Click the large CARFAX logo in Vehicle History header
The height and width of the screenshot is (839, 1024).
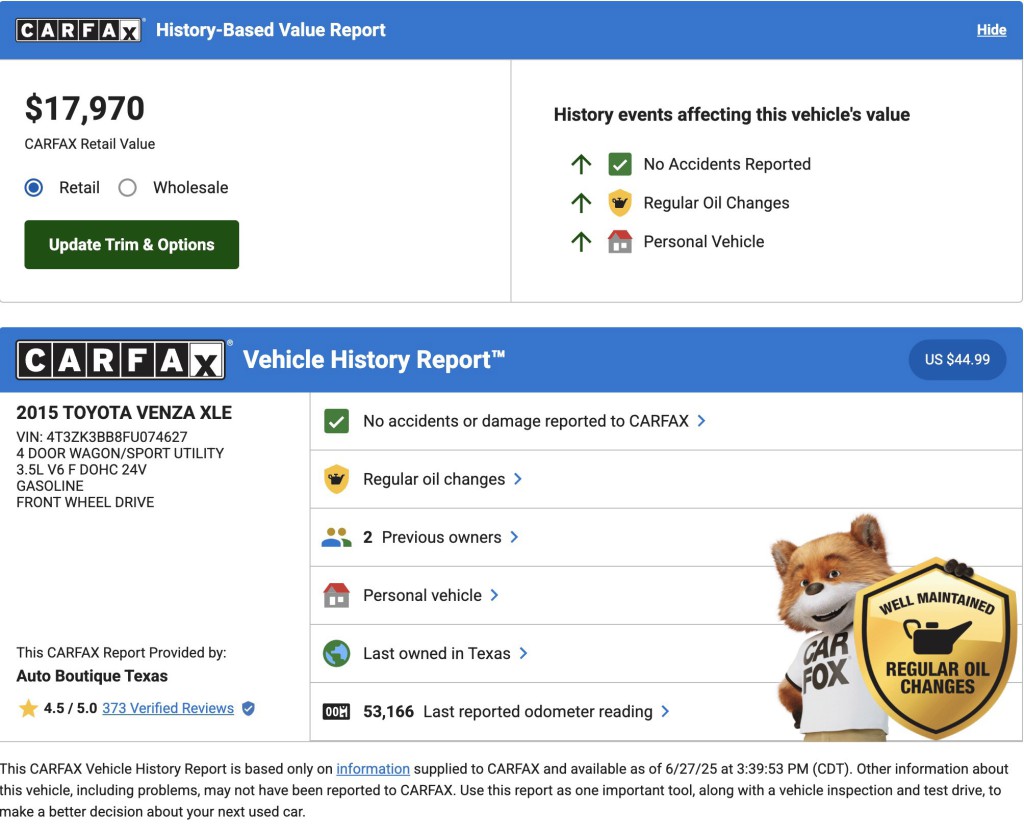[121, 360]
